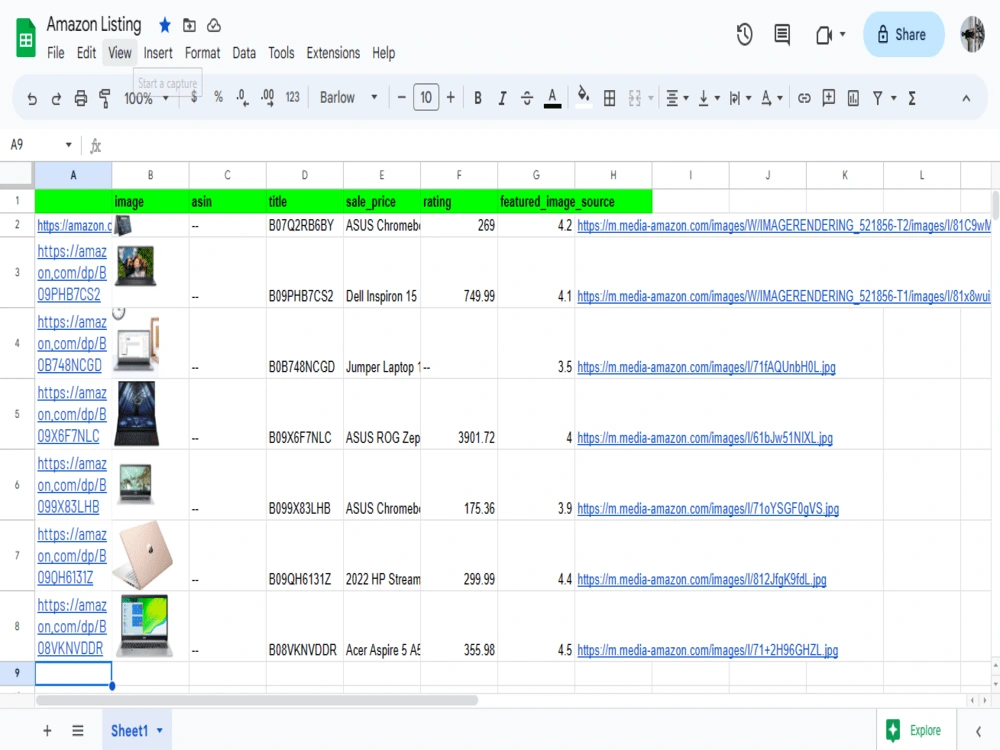This screenshot has width=1000, height=750.
Task: Open the Data menu
Action: tap(244, 53)
